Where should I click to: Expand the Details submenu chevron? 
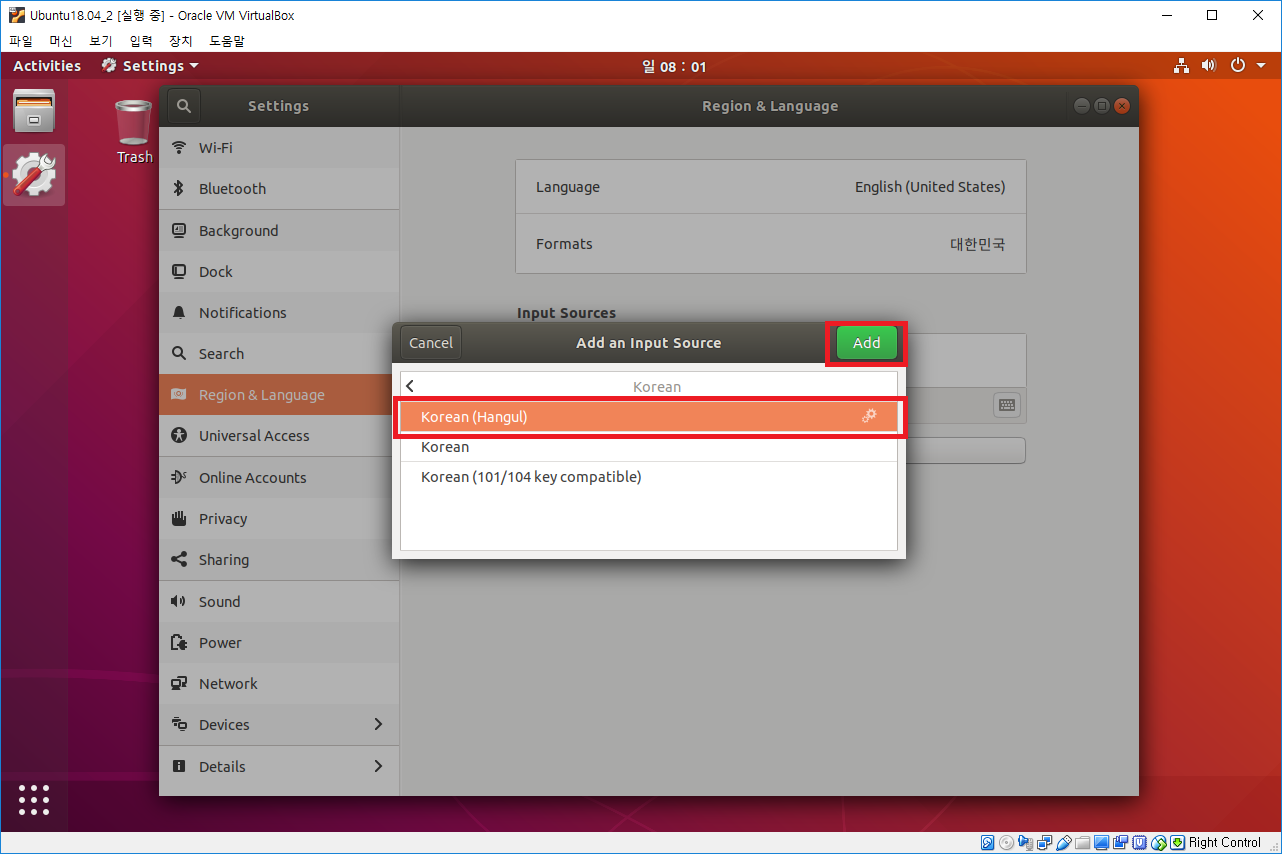tap(378, 766)
